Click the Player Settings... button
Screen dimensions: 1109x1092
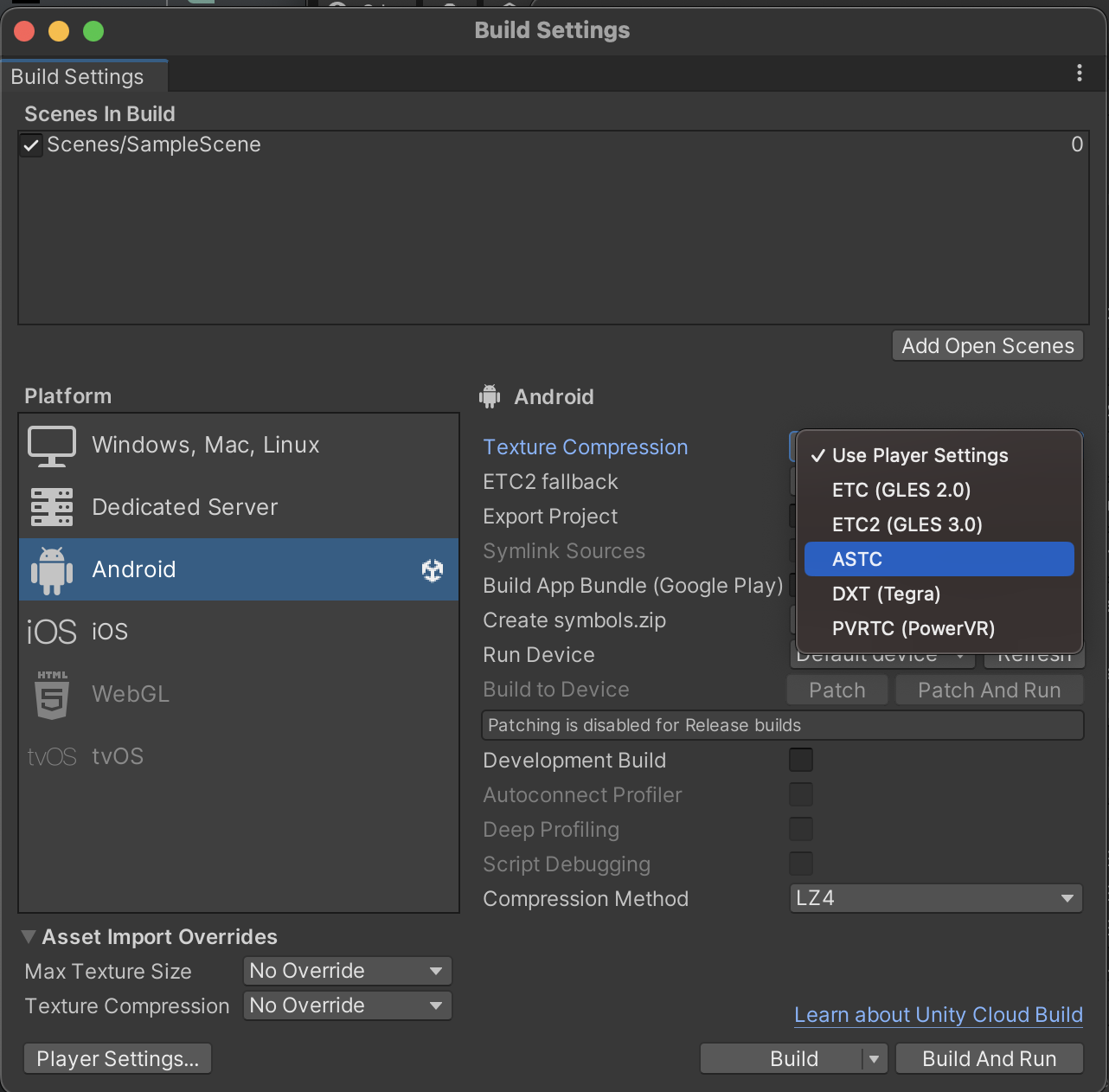tap(118, 1059)
